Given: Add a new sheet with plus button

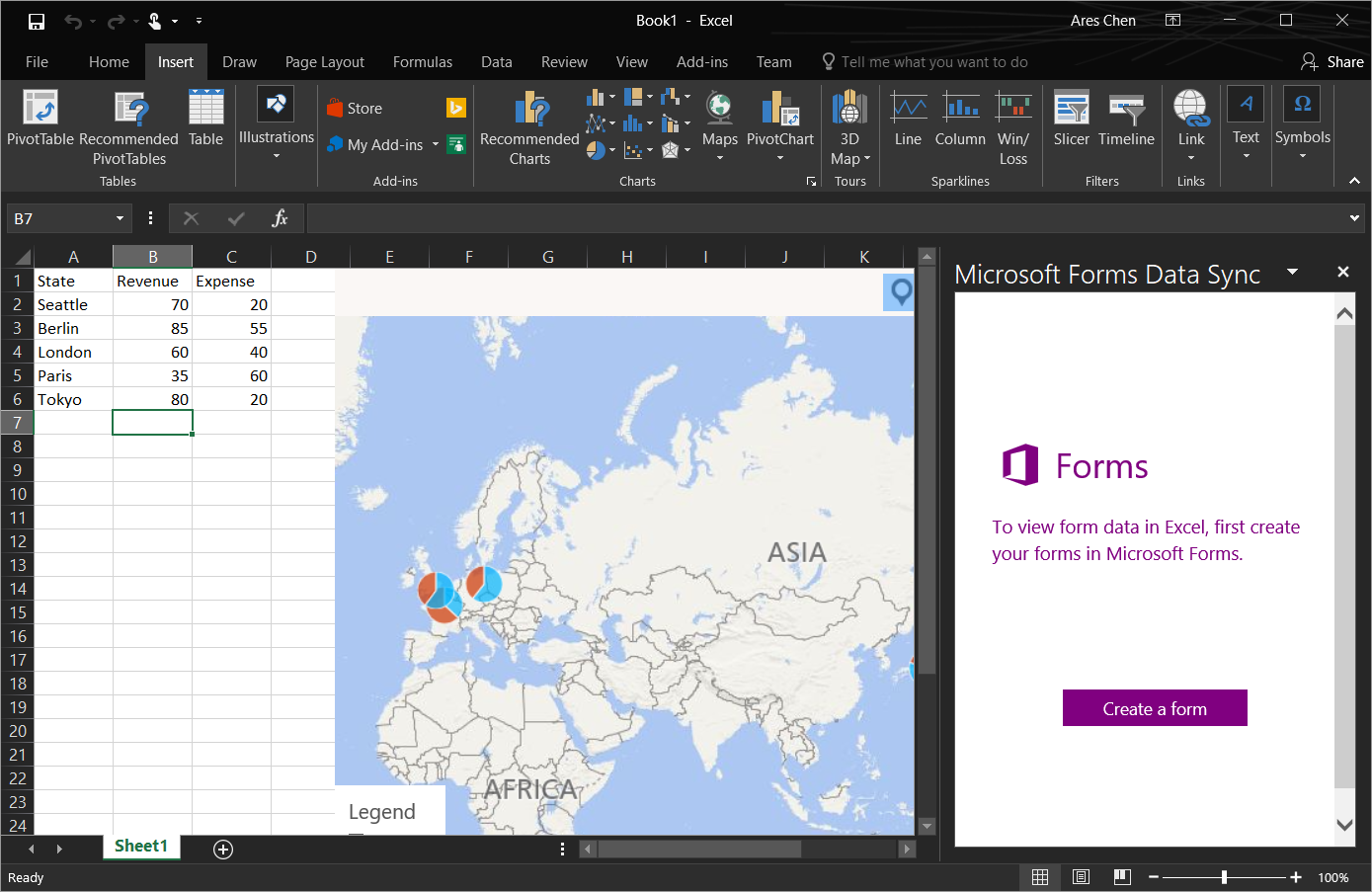Looking at the screenshot, I should point(223,850).
